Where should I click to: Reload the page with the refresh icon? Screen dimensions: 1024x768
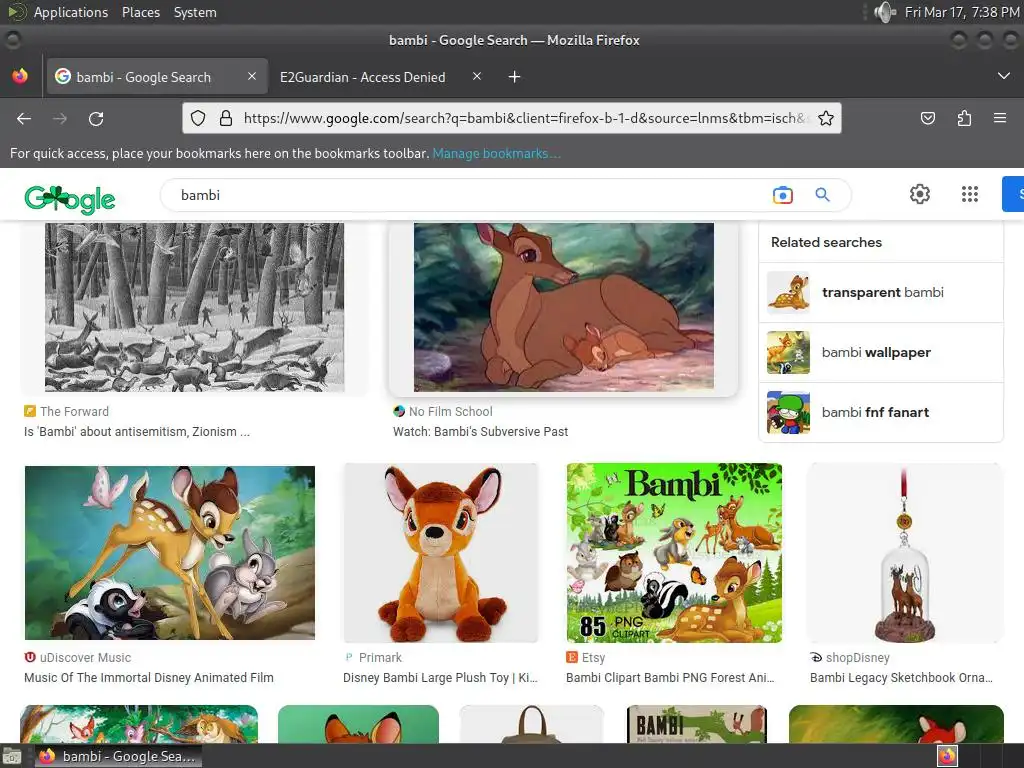(96, 118)
